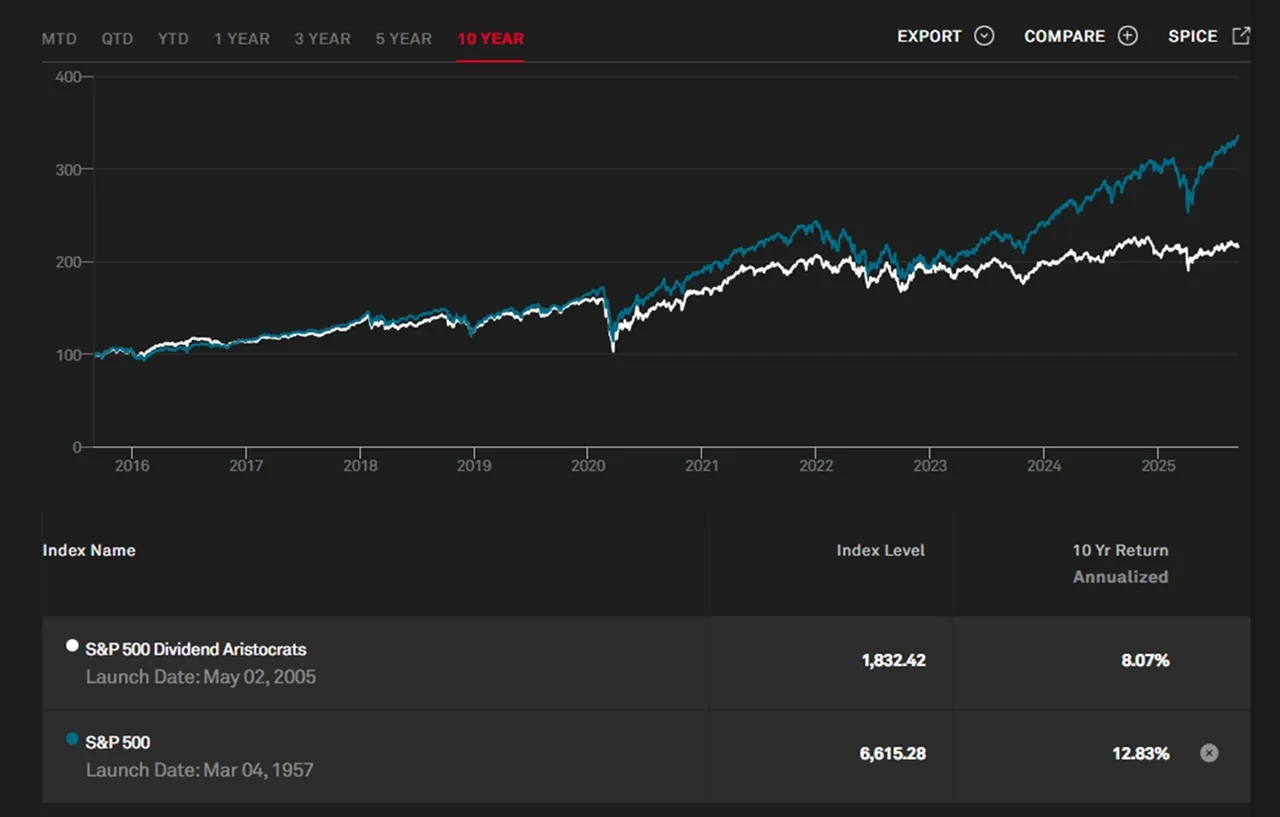1280x817 pixels.
Task: Switch chart to 3 YEAR range
Action: pyautogui.click(x=322, y=39)
